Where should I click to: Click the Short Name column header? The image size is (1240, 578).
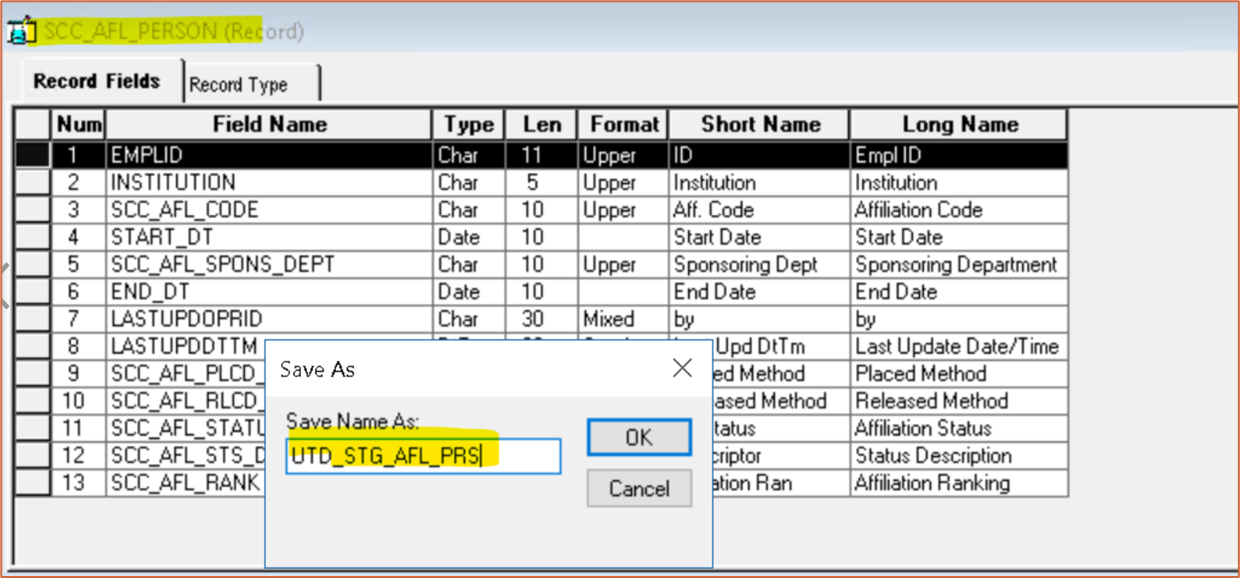(x=760, y=125)
